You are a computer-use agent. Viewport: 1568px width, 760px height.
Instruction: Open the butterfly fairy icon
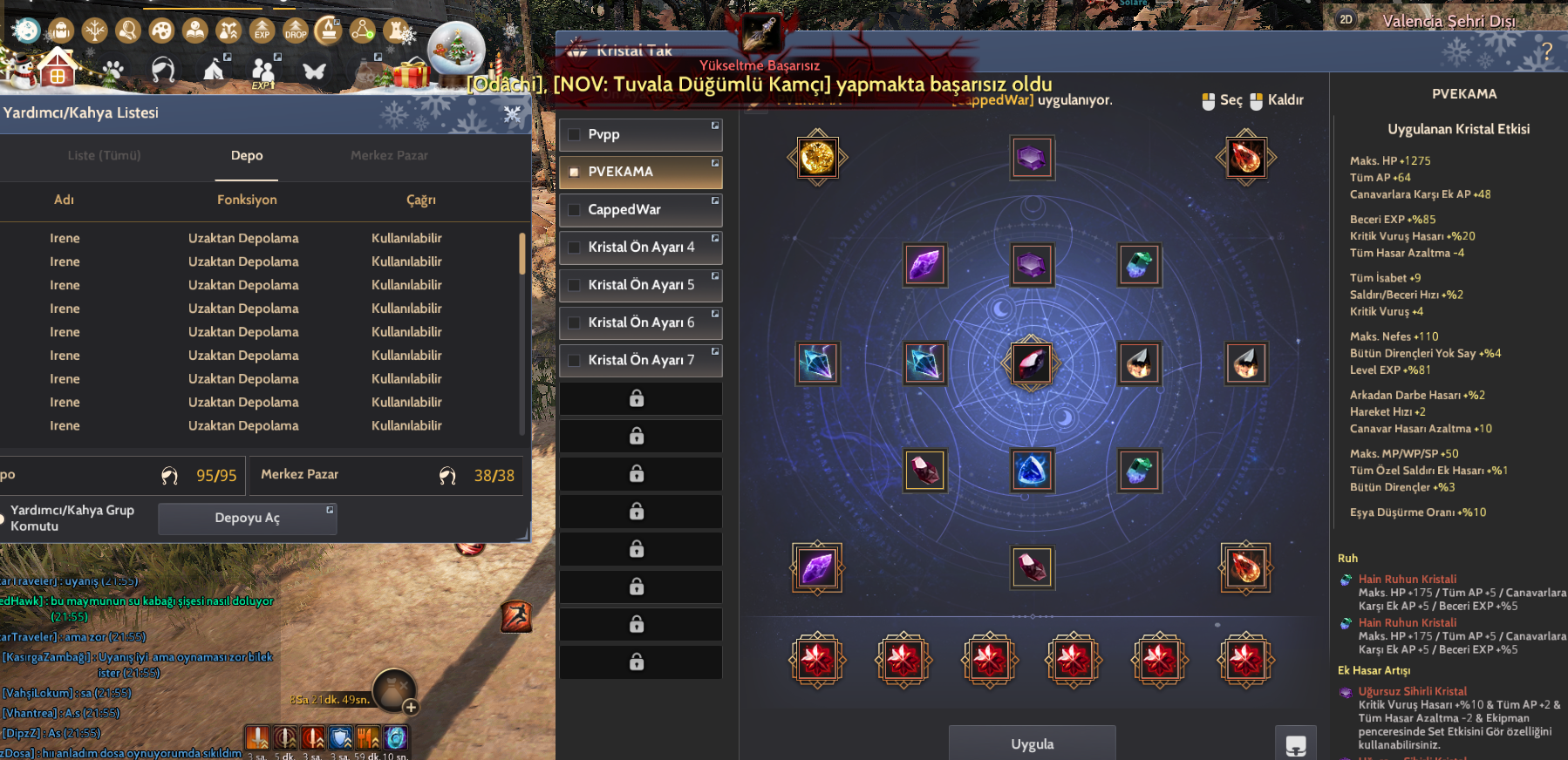314,71
